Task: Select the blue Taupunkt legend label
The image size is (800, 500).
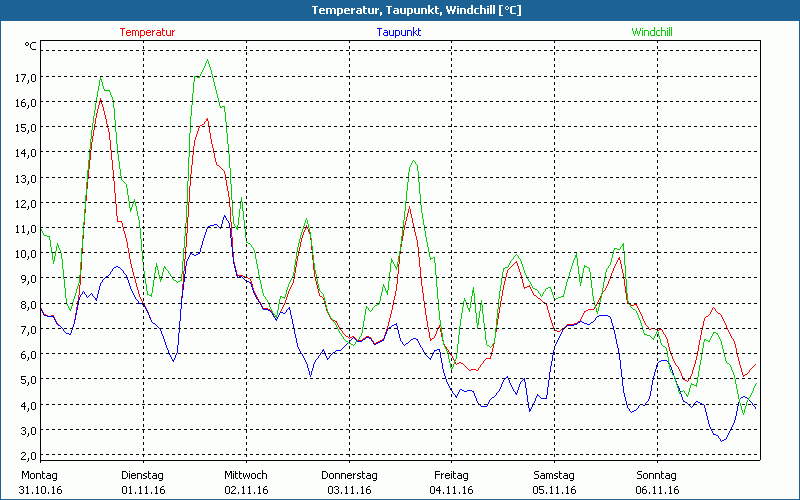Action: pyautogui.click(x=399, y=32)
